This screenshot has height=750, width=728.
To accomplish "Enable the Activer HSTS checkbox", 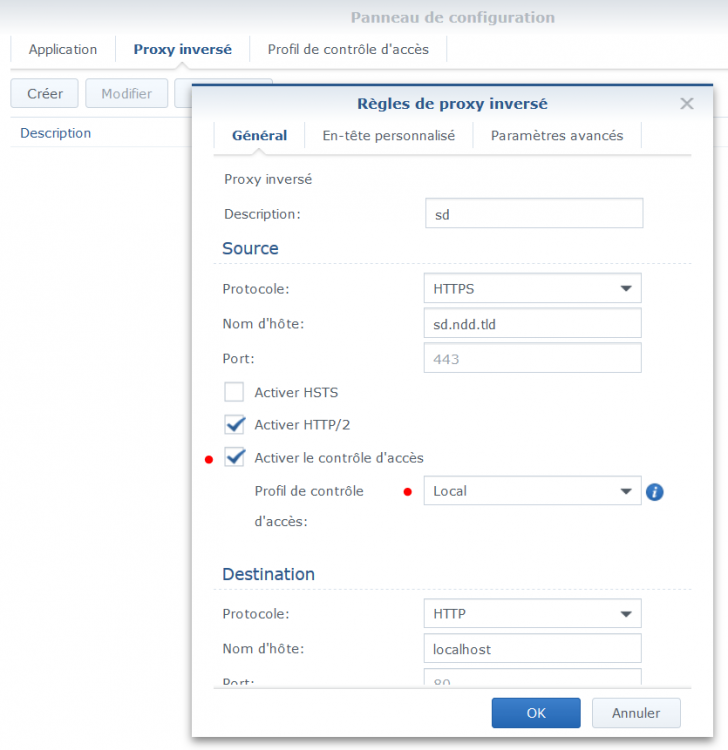I will (x=235, y=392).
